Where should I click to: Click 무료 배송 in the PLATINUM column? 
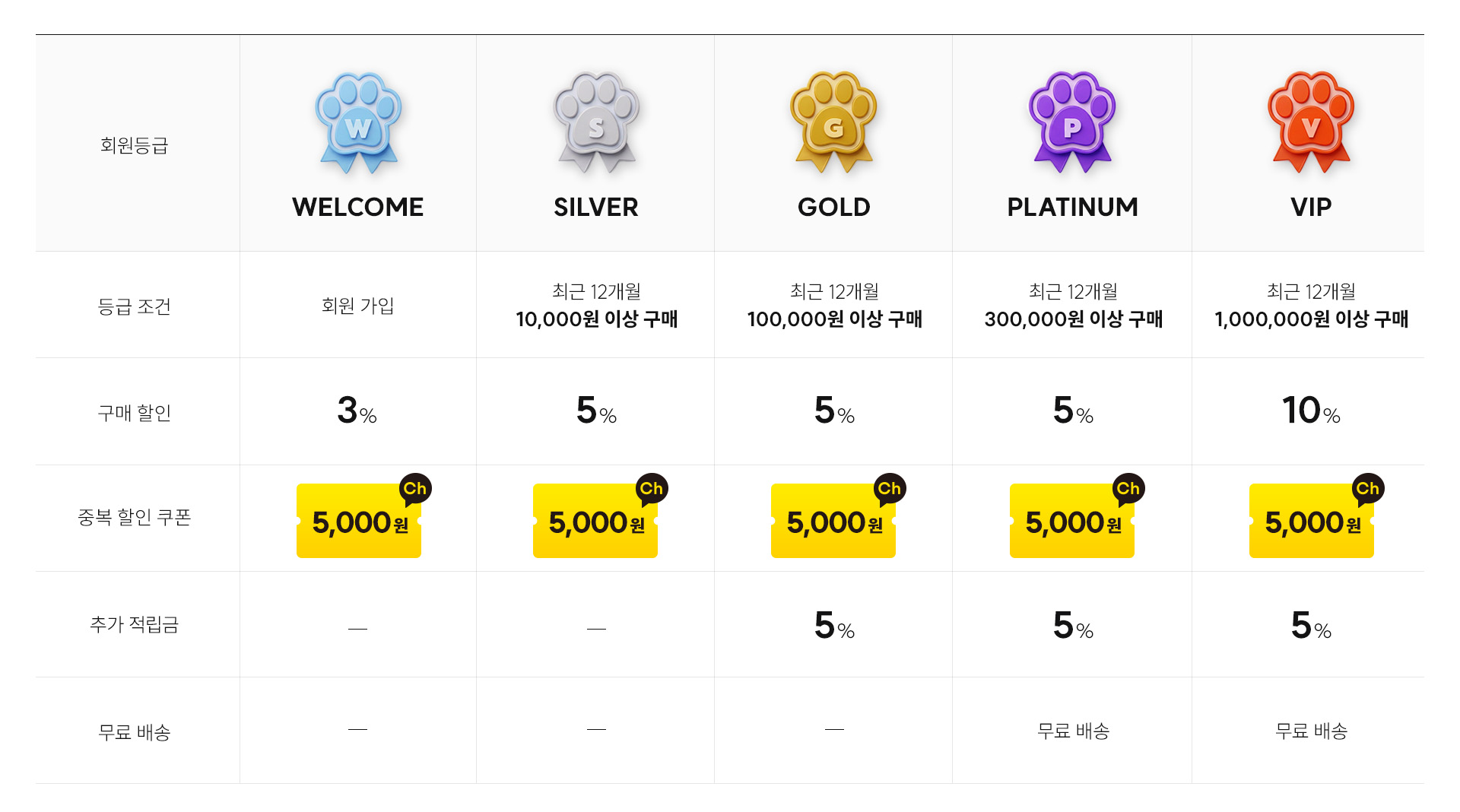pyautogui.click(x=1073, y=731)
